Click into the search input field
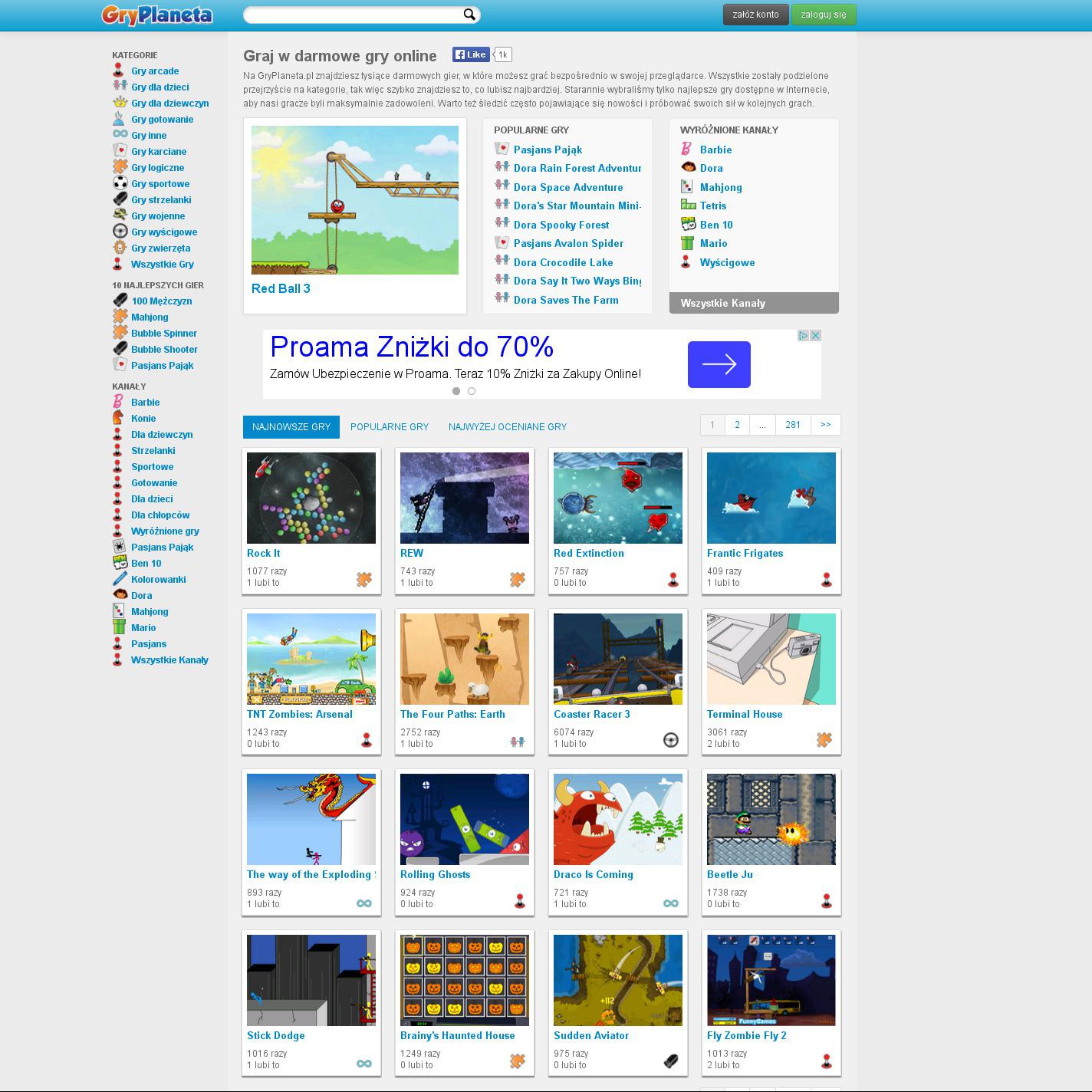Image resolution: width=1092 pixels, height=1092 pixels. pos(353,15)
